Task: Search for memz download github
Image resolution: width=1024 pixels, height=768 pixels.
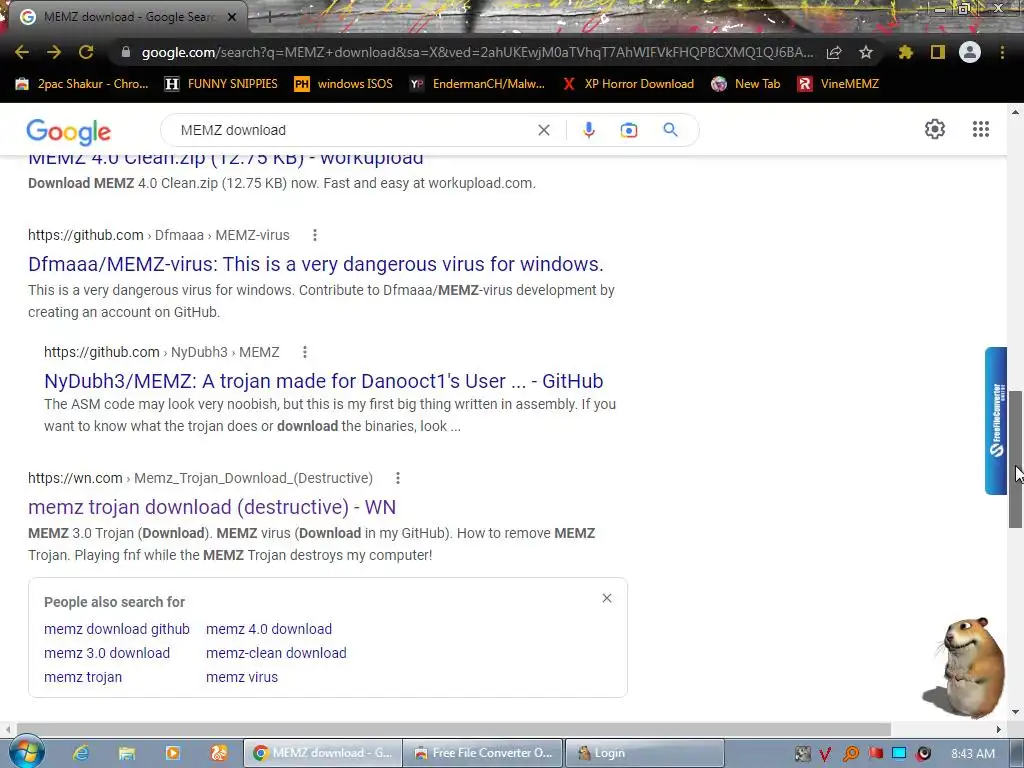Action: point(117,629)
